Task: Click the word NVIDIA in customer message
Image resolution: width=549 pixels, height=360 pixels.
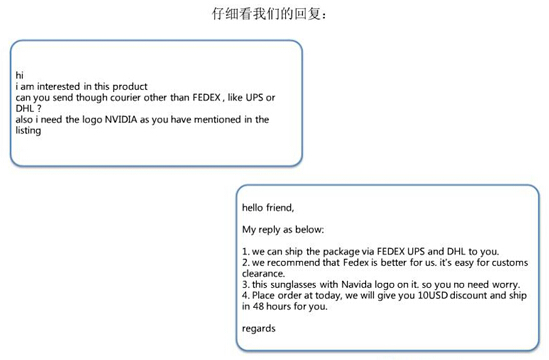Action: (x=121, y=119)
